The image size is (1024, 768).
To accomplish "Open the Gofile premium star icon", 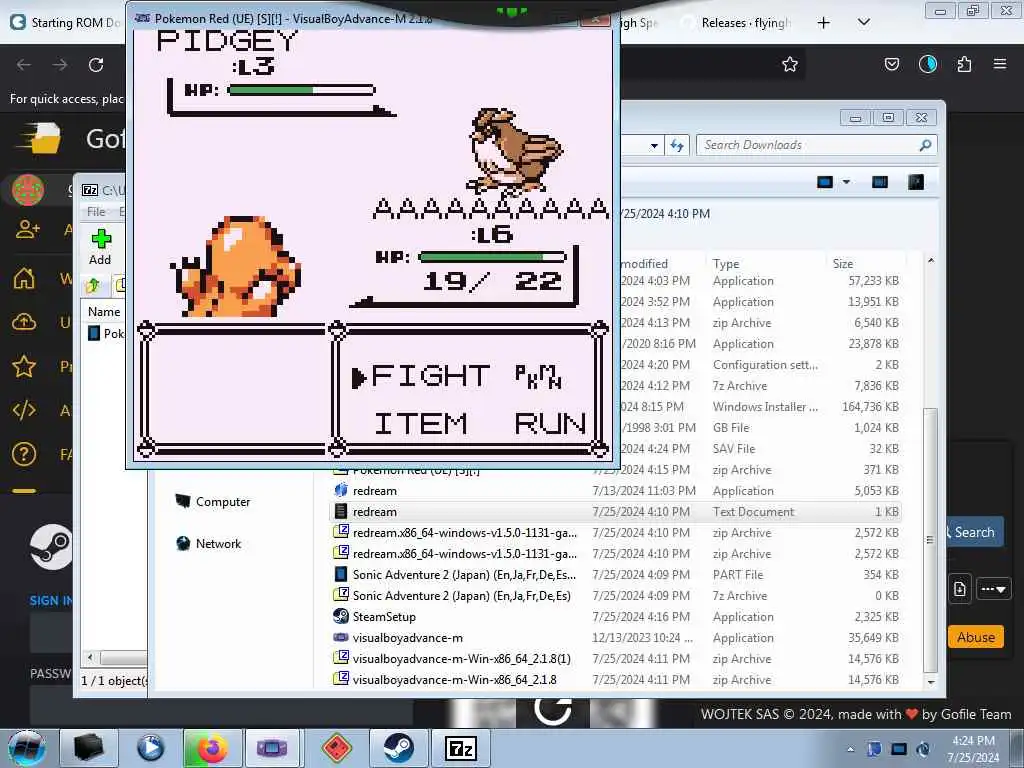I will tap(24, 366).
